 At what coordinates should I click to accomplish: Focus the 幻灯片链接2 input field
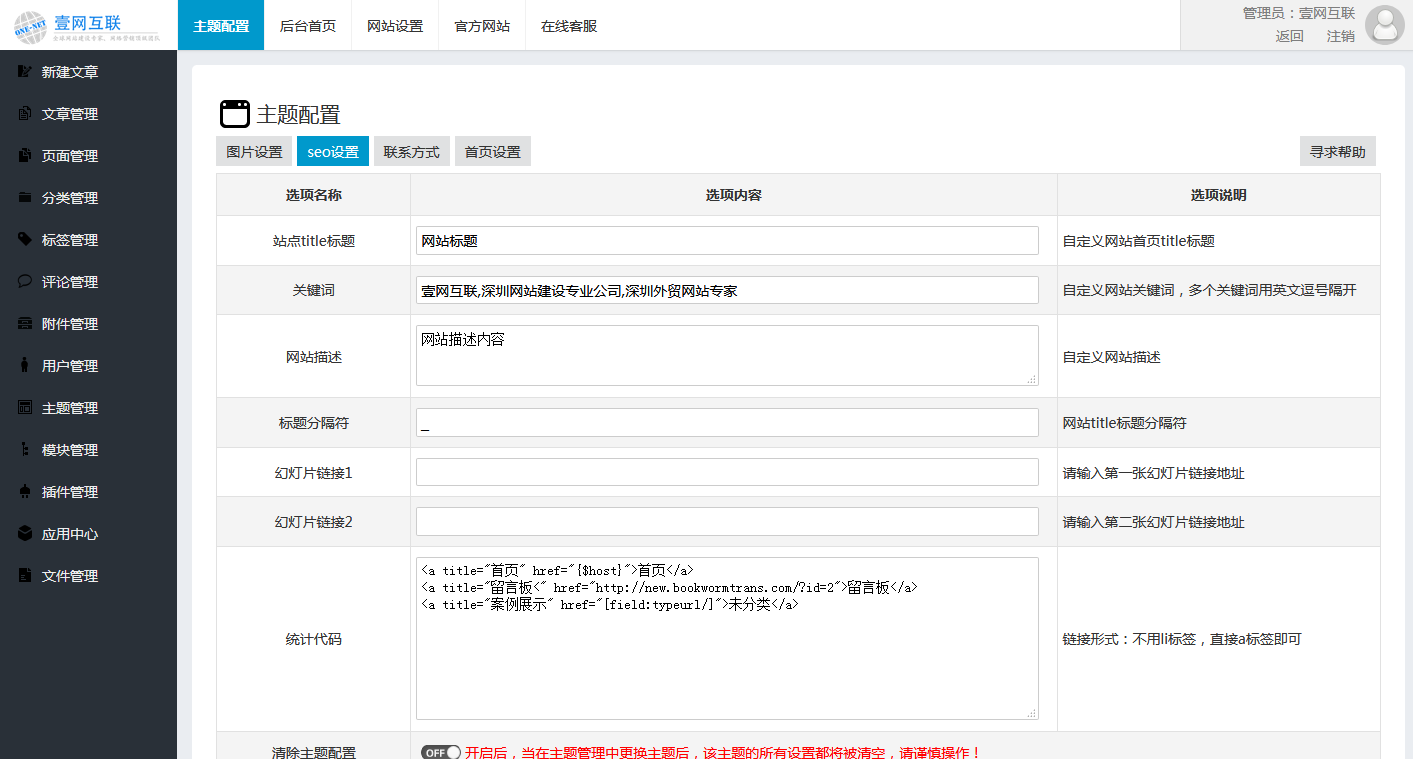coord(727,522)
